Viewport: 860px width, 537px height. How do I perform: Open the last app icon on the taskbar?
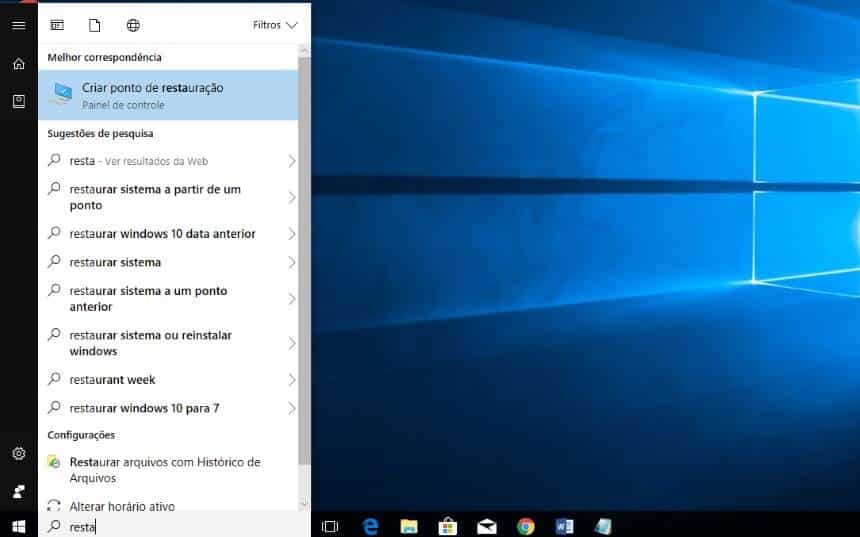tap(603, 527)
